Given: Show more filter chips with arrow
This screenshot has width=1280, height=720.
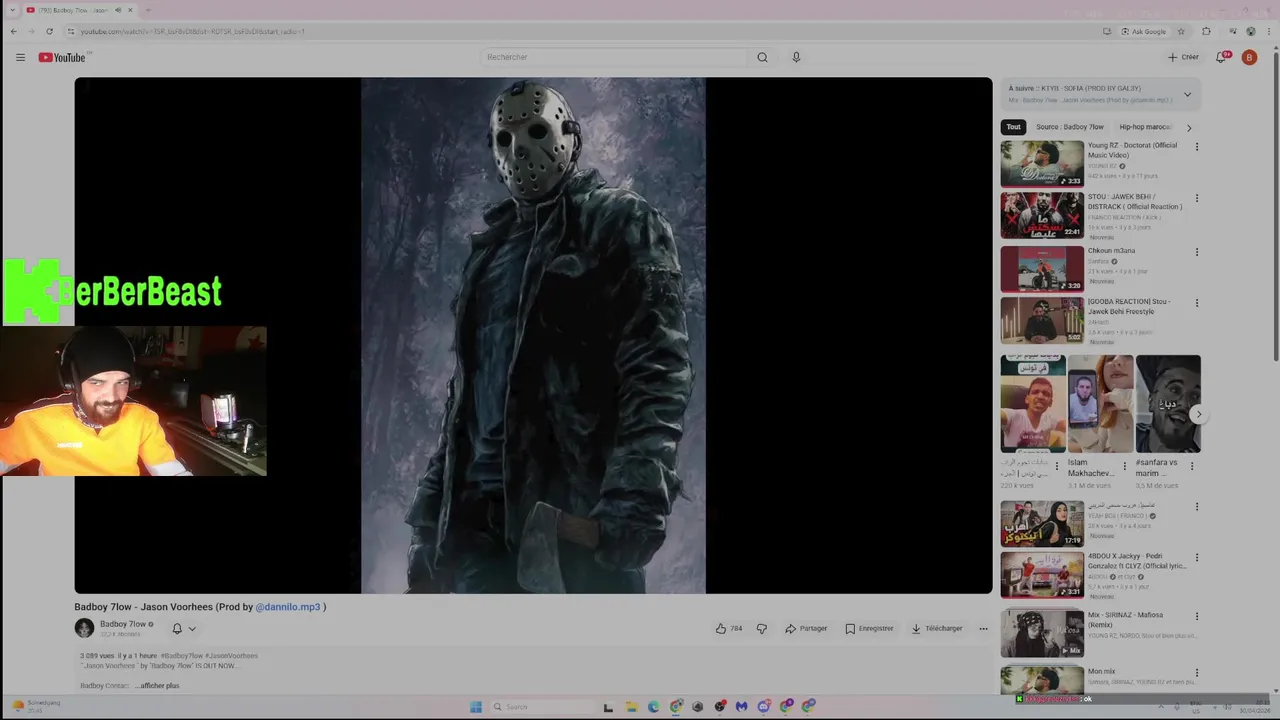Looking at the screenshot, I should [1189, 128].
